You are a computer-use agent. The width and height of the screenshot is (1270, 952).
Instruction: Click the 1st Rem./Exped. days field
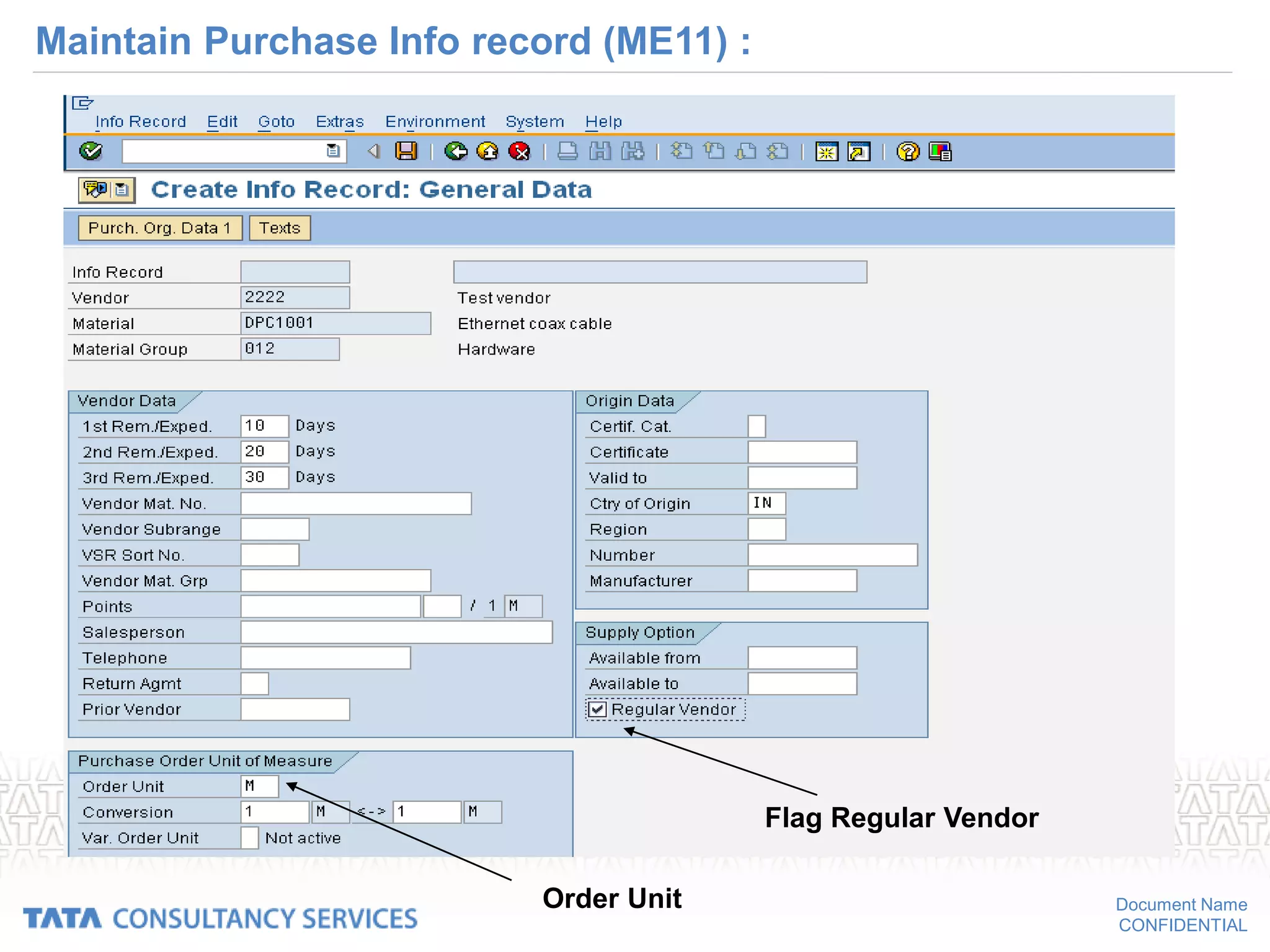click(x=265, y=426)
